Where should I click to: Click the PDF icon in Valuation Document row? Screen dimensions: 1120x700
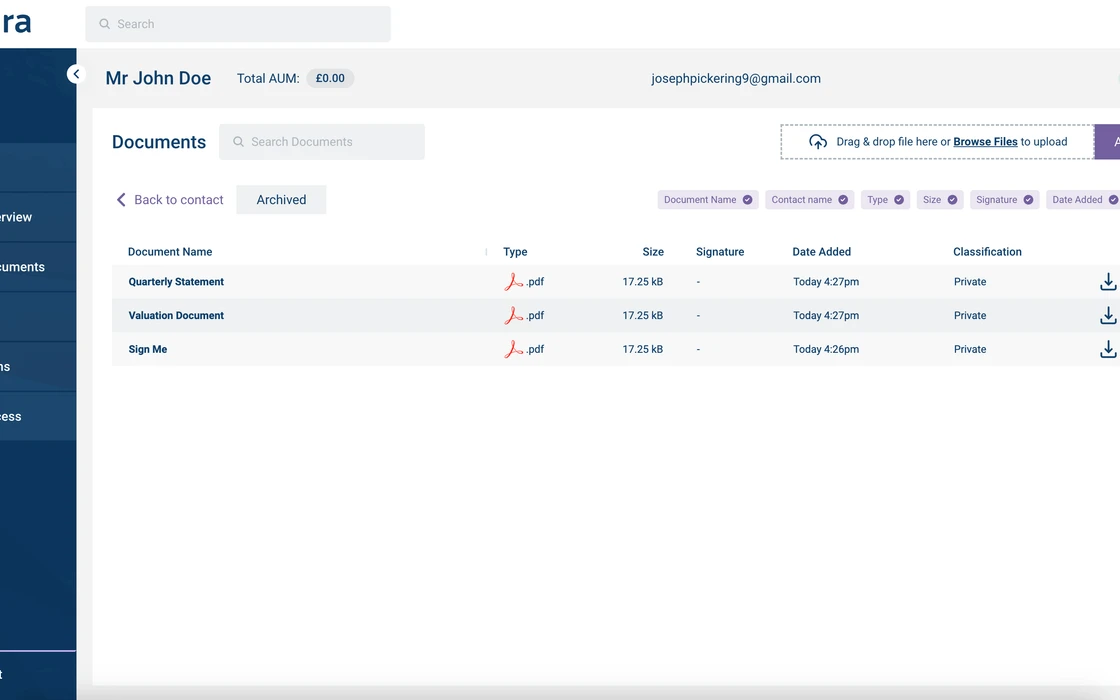tap(513, 315)
